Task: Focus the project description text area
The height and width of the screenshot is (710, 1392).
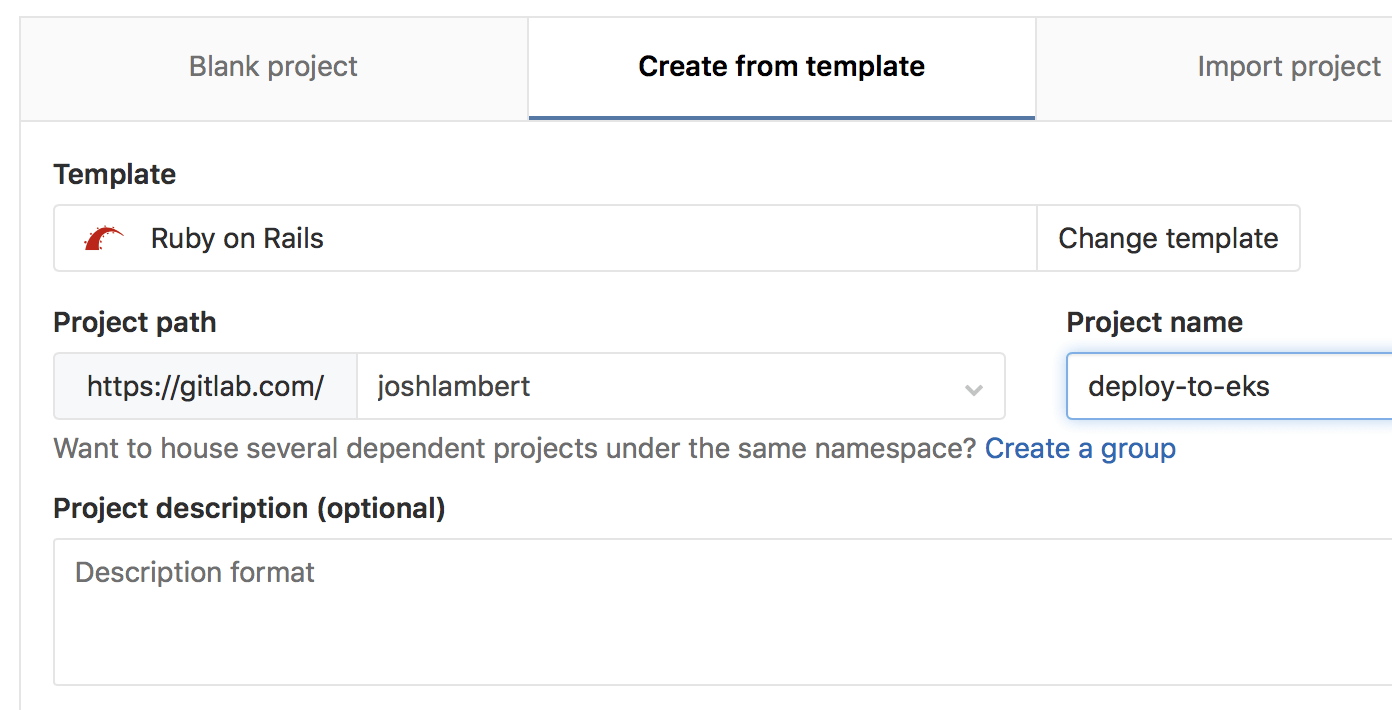Action: coord(700,610)
